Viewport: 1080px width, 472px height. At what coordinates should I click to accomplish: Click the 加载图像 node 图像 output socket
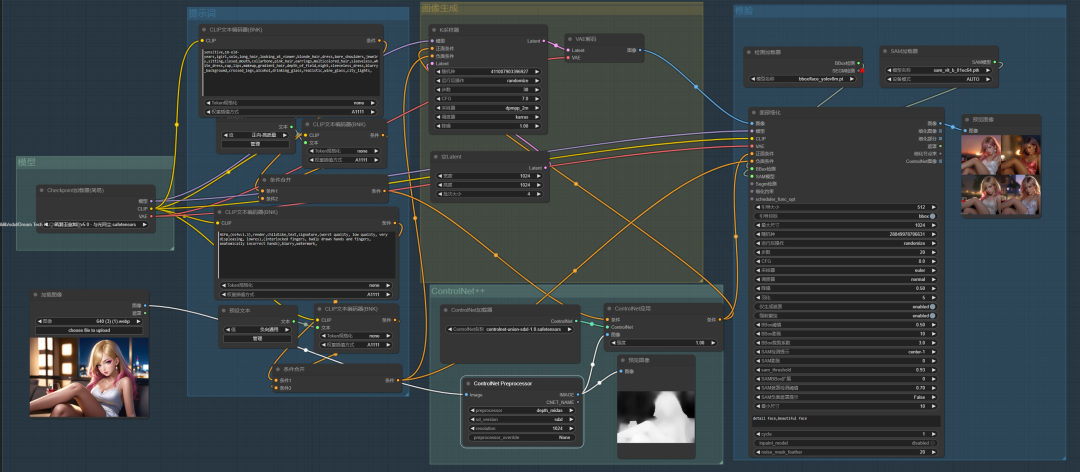145,305
